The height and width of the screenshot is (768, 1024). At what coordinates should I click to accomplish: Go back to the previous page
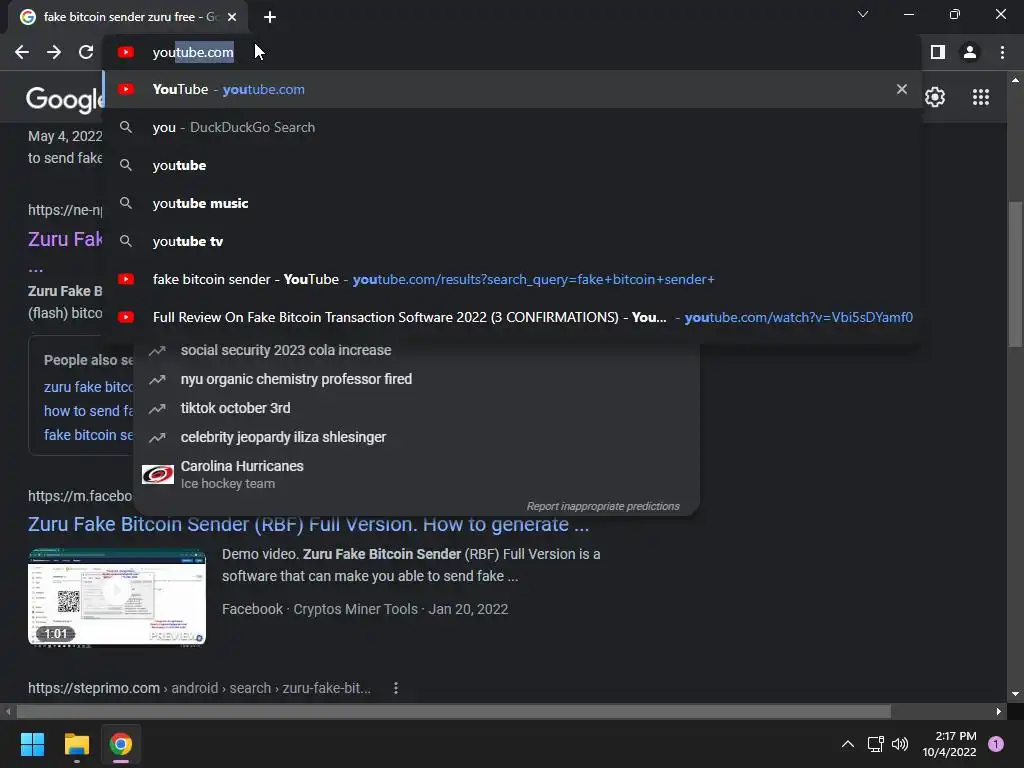point(22,52)
